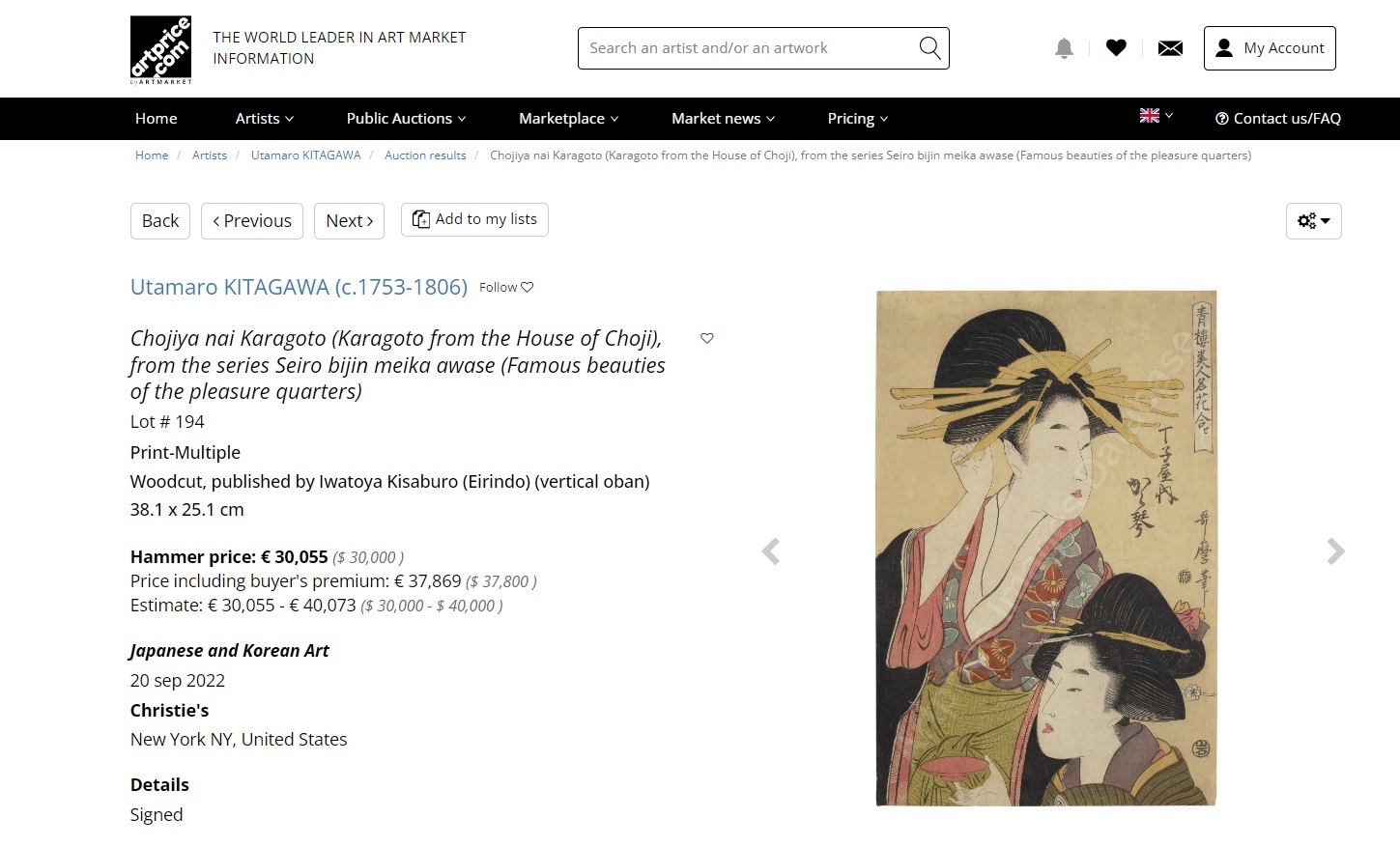Click the artprice.com logo
Screen dimensions: 1400x847
160,49
